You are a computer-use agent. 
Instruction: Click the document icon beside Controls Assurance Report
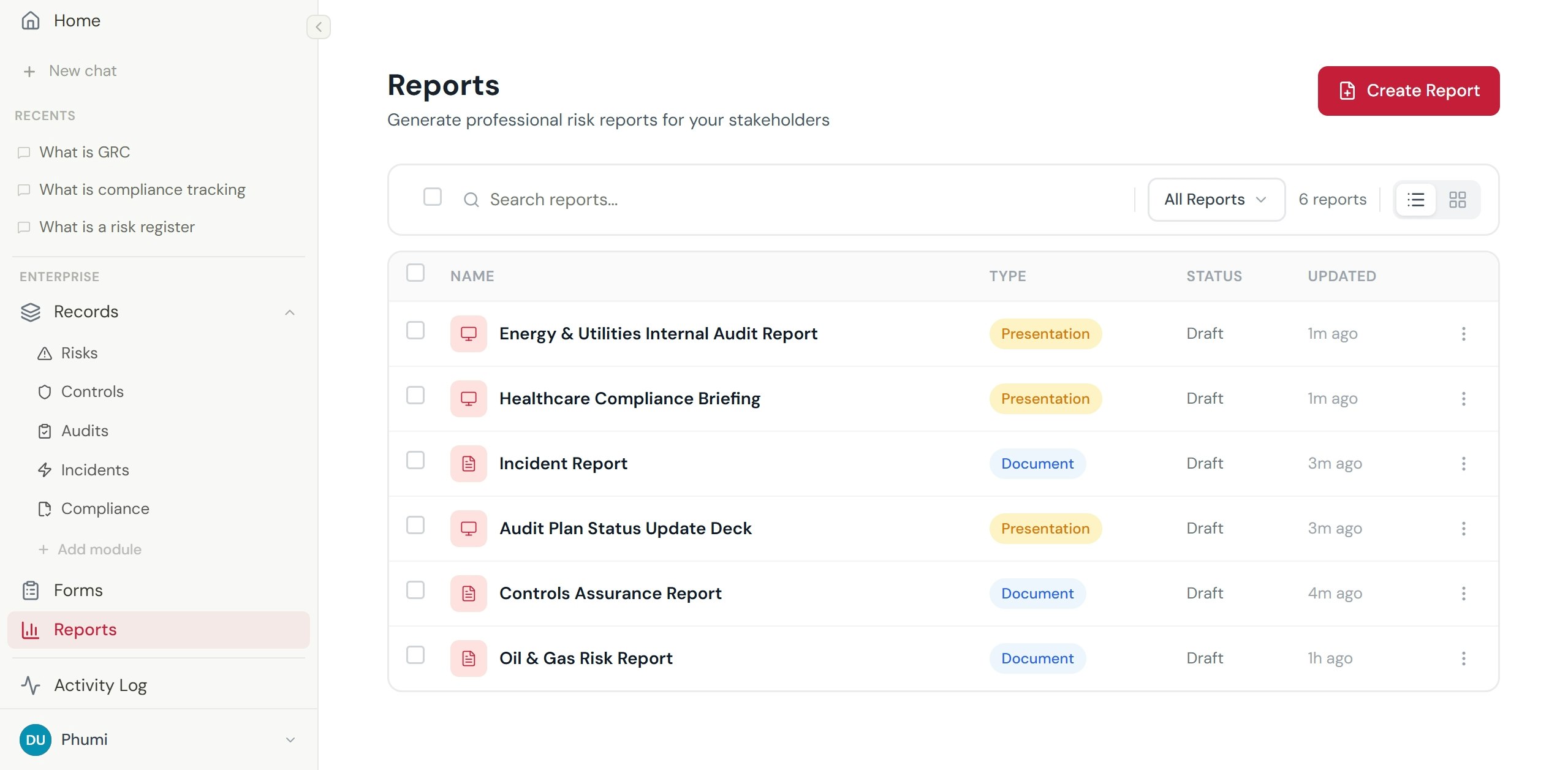click(x=468, y=594)
